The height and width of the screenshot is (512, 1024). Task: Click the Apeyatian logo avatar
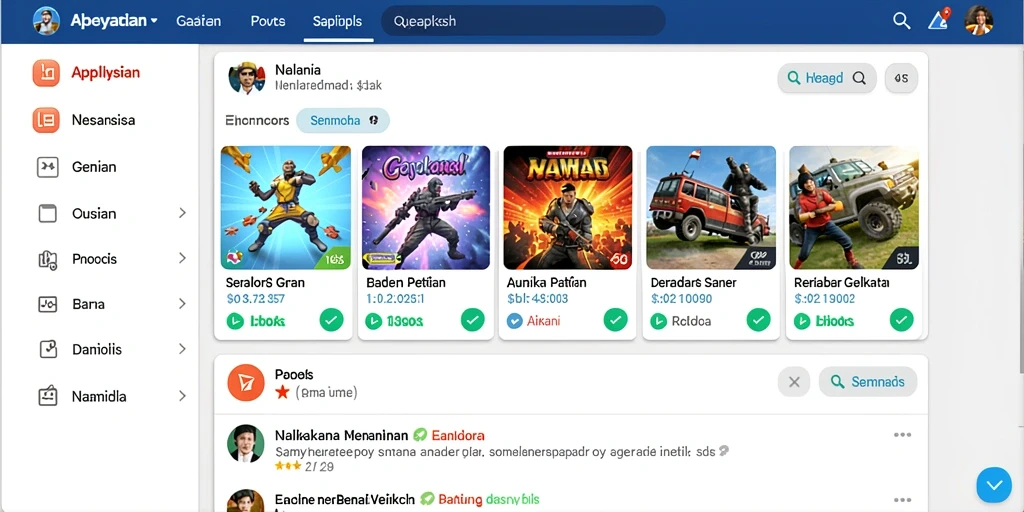(46, 21)
